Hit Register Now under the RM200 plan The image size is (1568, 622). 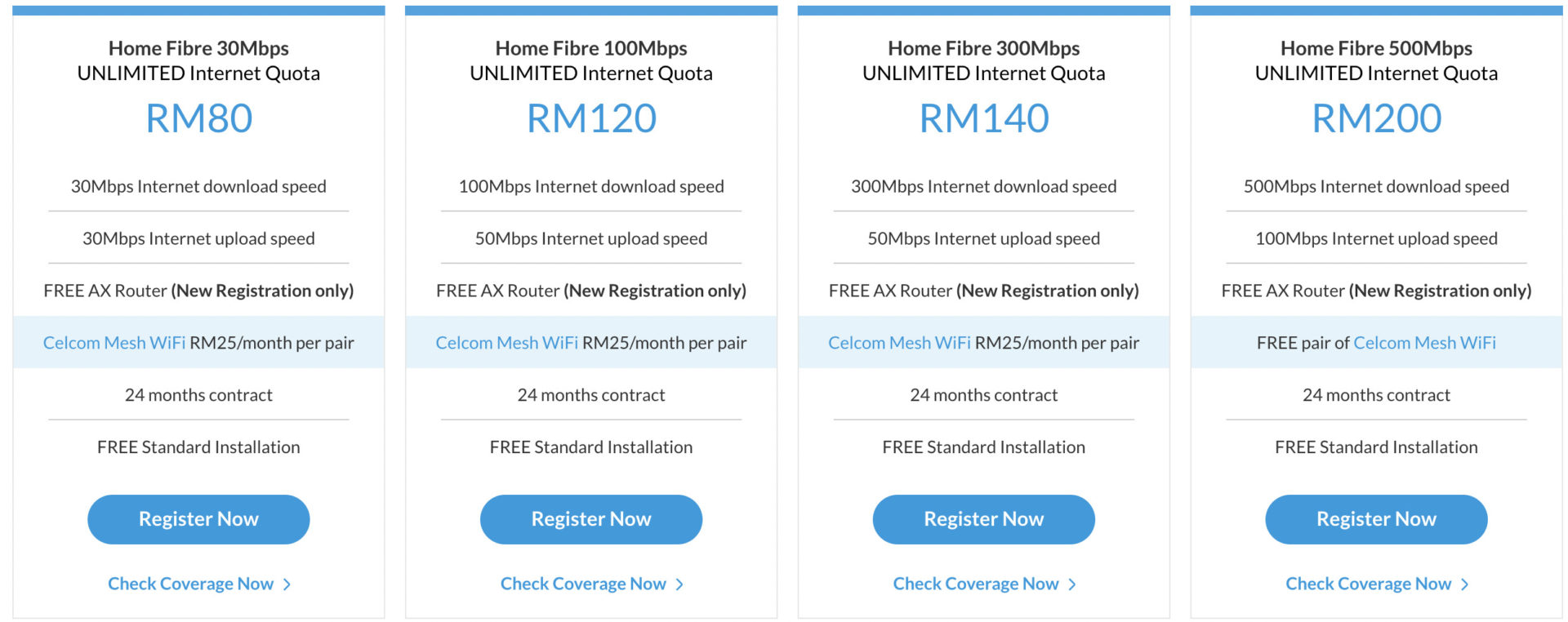1376,519
